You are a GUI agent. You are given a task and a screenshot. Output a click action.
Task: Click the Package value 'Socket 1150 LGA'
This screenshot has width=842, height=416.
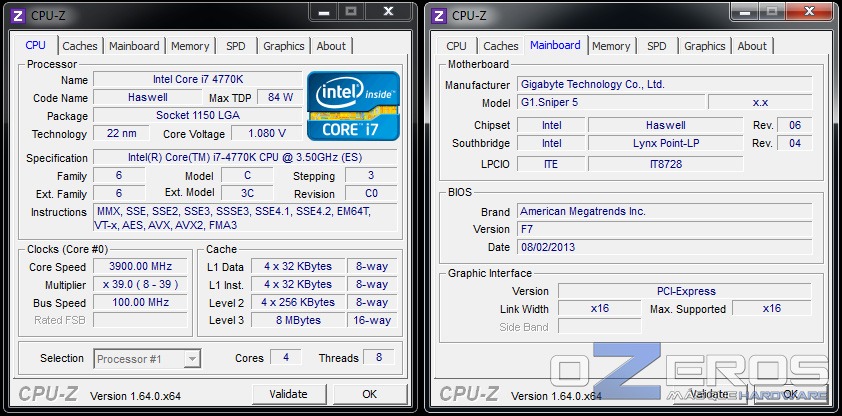point(198,115)
